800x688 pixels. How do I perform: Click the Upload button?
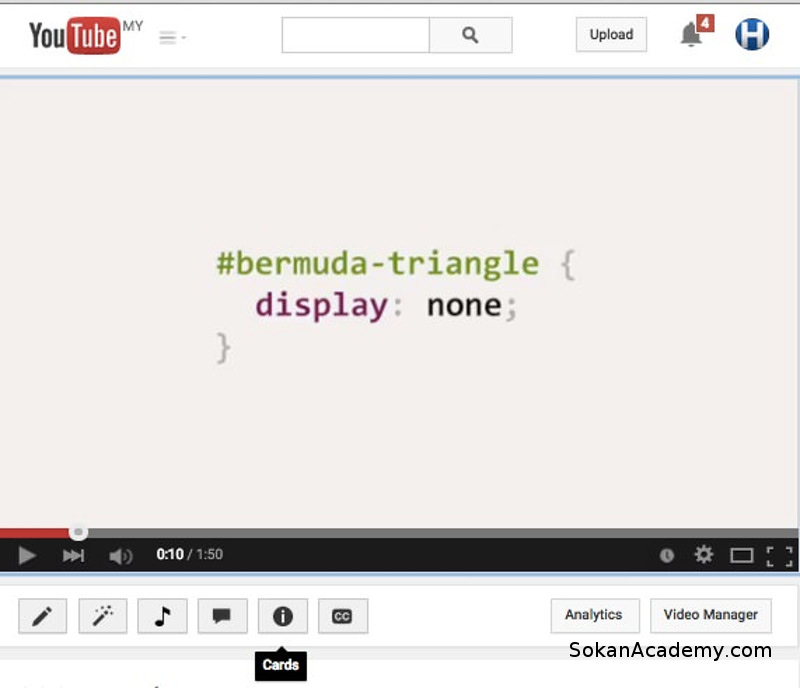[611, 35]
